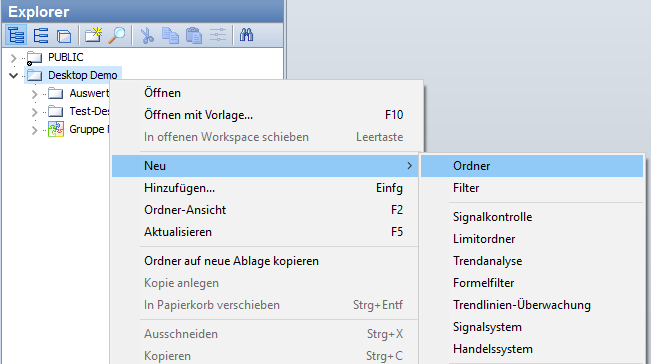Expand the Gruppe tree node
This screenshot has height=364, width=651.
click(34, 130)
